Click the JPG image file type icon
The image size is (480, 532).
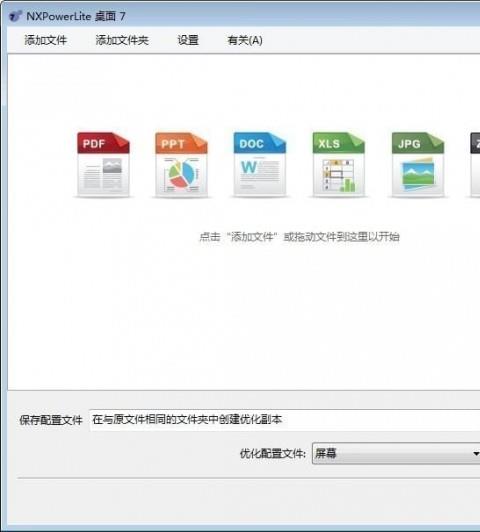tap(418, 164)
